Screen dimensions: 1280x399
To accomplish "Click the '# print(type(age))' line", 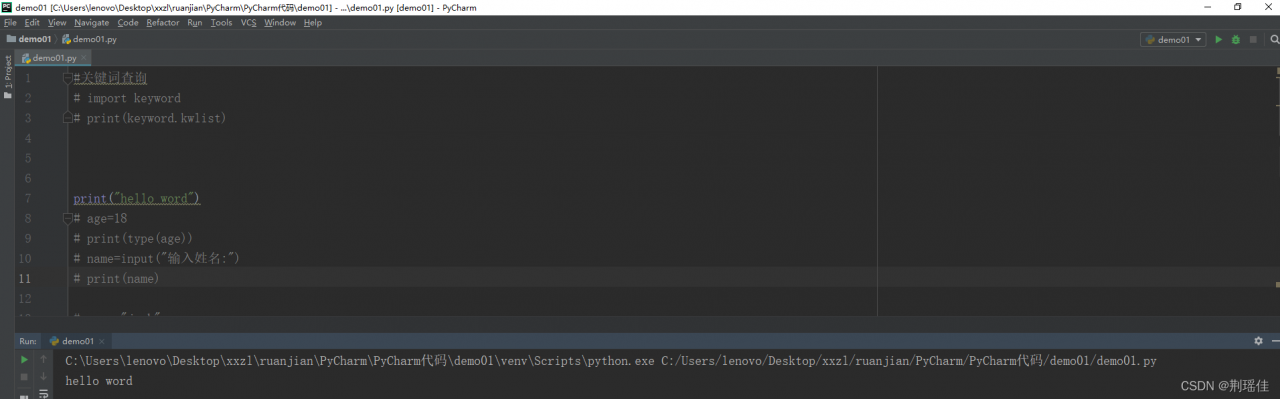I will (133, 238).
